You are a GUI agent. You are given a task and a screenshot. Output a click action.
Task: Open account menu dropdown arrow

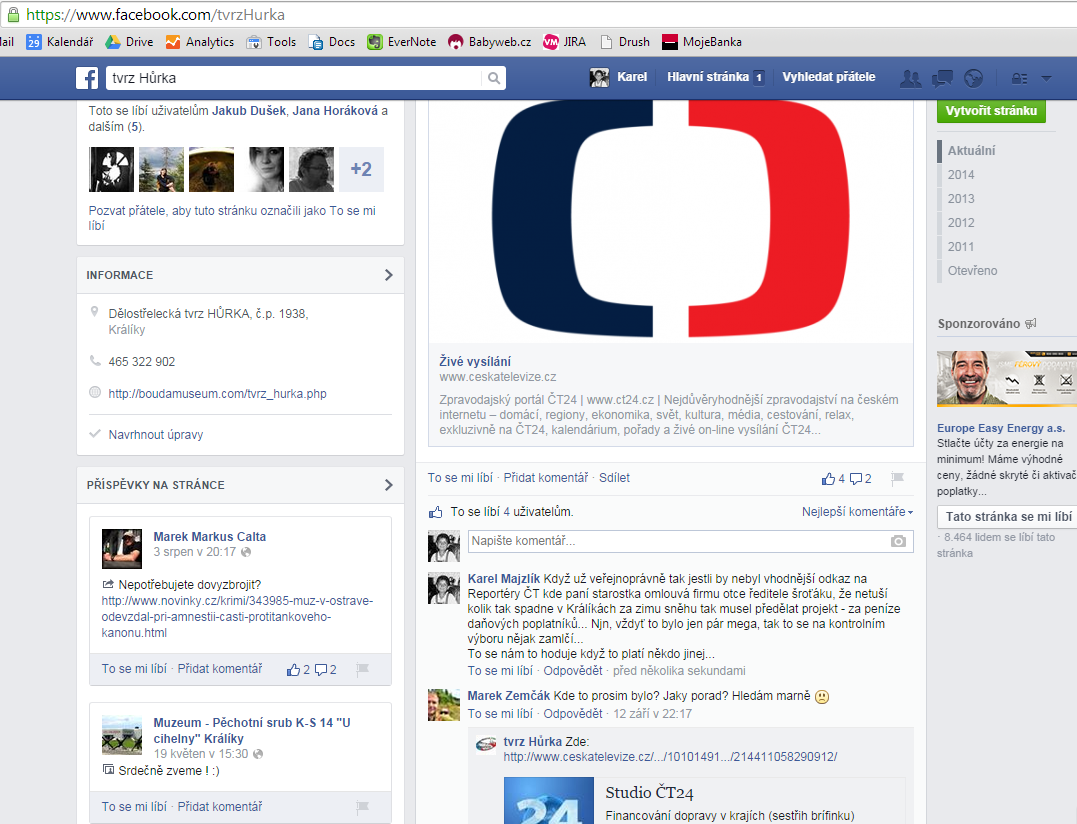click(x=1046, y=78)
